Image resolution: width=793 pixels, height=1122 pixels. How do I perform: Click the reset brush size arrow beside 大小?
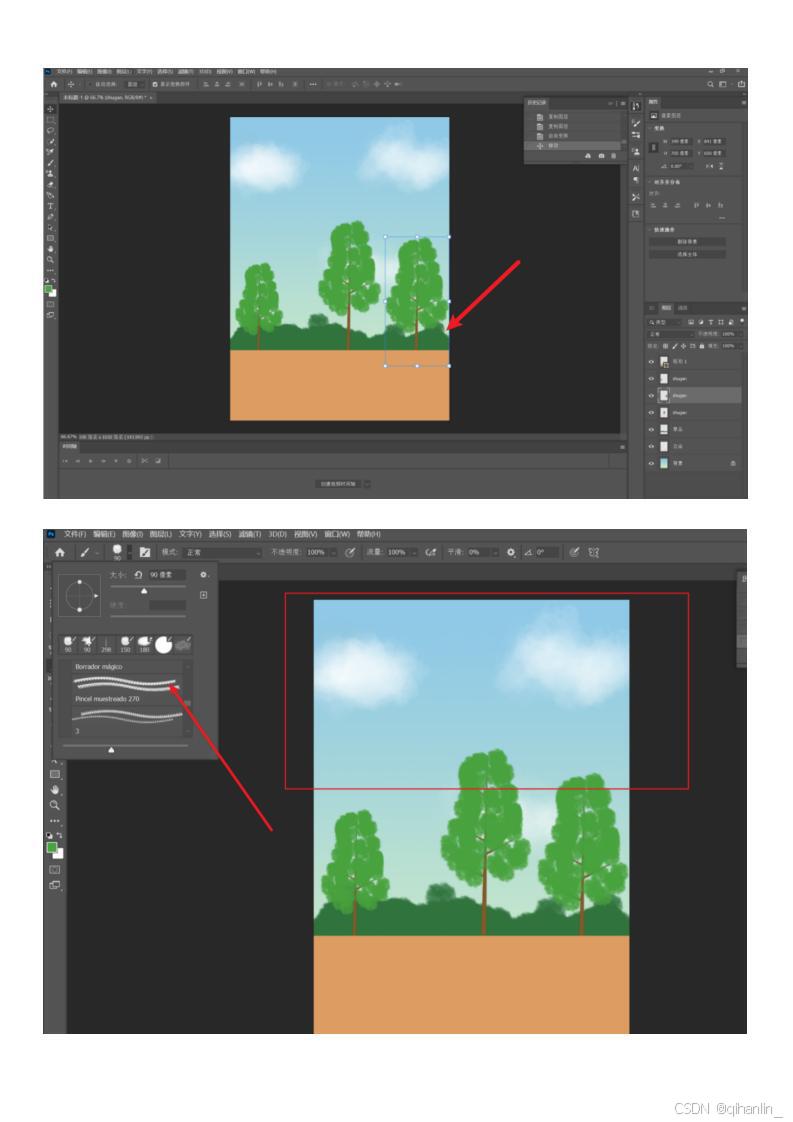coord(137,575)
